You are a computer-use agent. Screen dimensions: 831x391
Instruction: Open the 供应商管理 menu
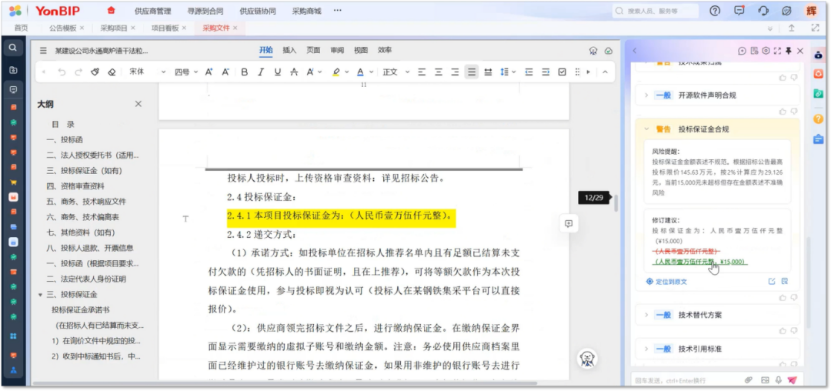pyautogui.click(x=153, y=11)
